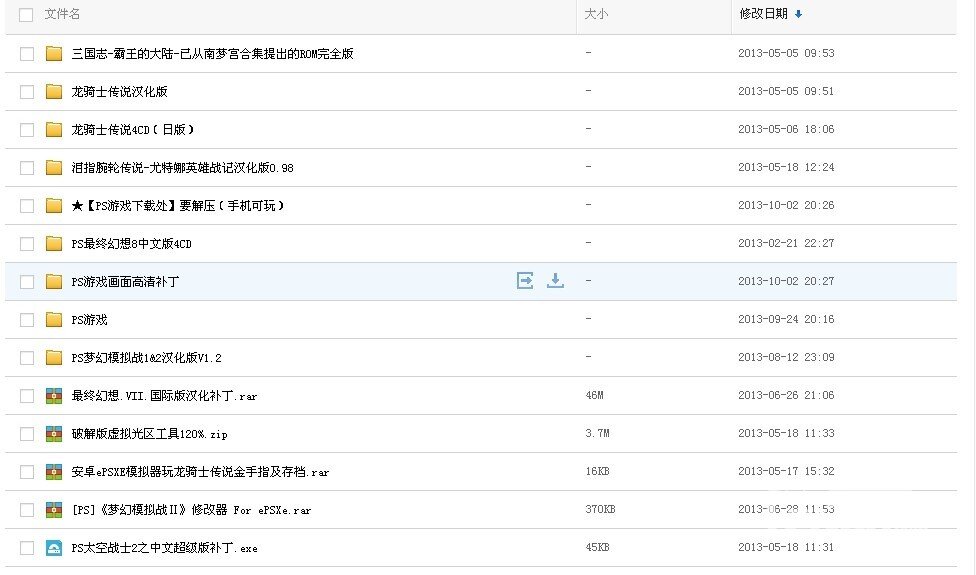Click date 2013-08-12 23:09
Screen dimensions: 976x575
(x=786, y=357)
